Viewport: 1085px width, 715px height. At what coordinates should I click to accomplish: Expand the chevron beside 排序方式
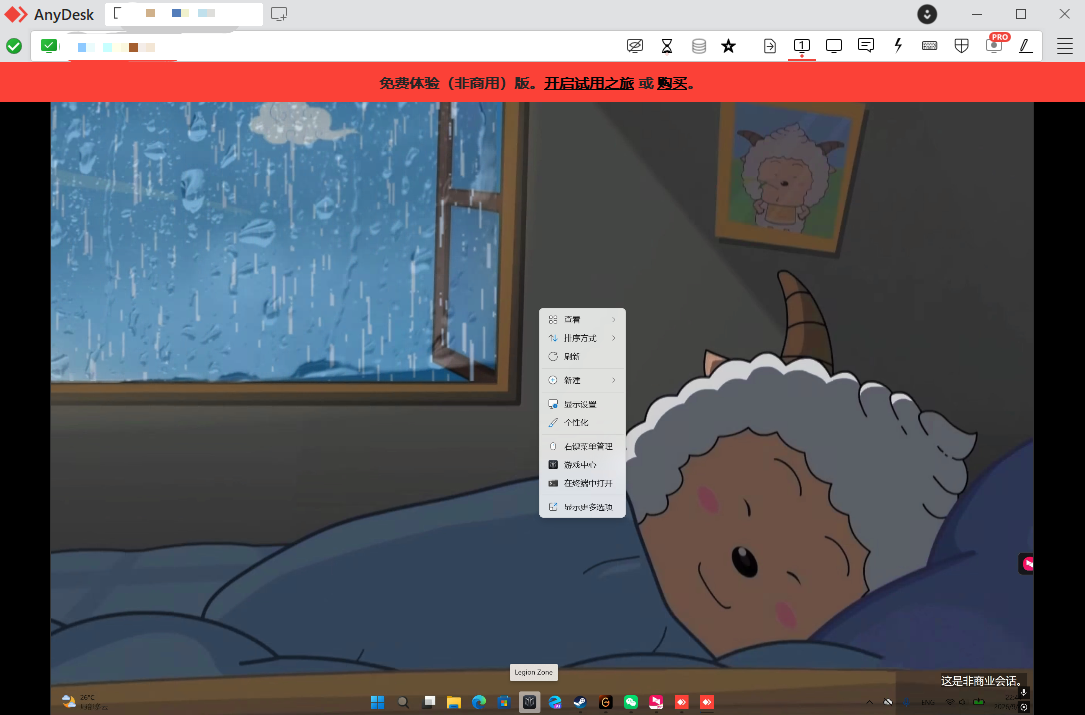click(x=614, y=338)
